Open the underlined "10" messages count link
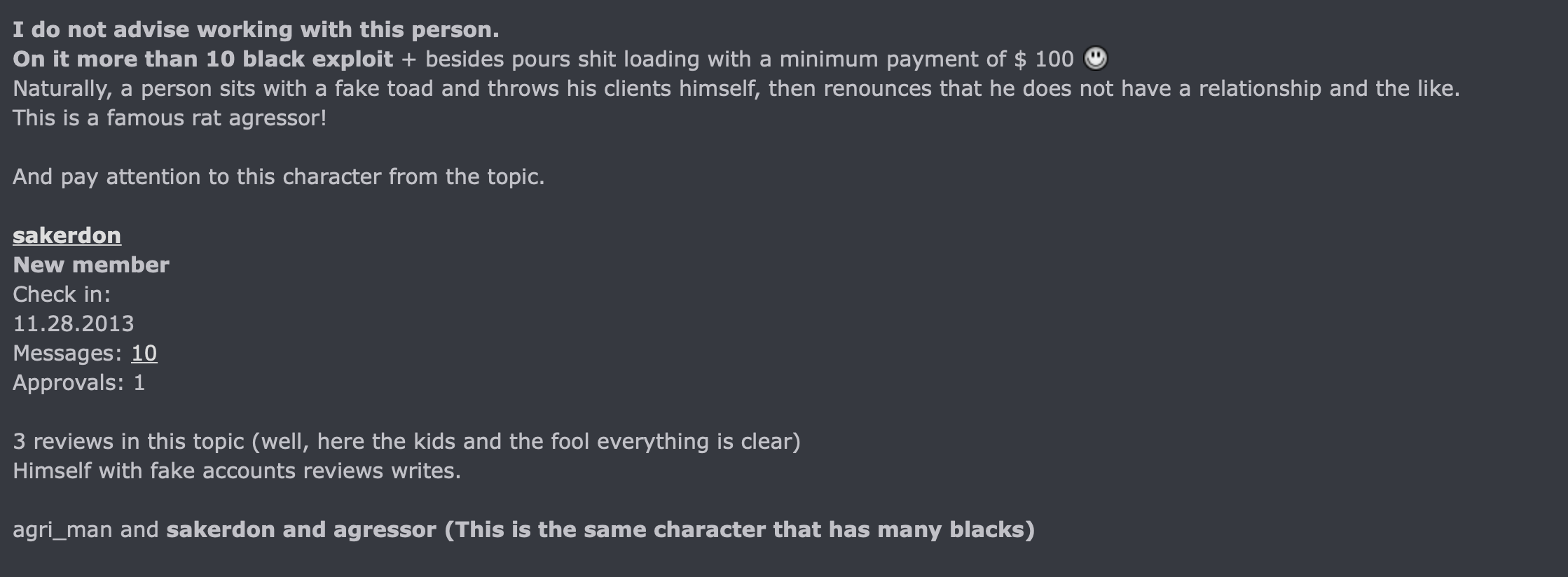Image resolution: width=1568 pixels, height=577 pixels. point(144,353)
